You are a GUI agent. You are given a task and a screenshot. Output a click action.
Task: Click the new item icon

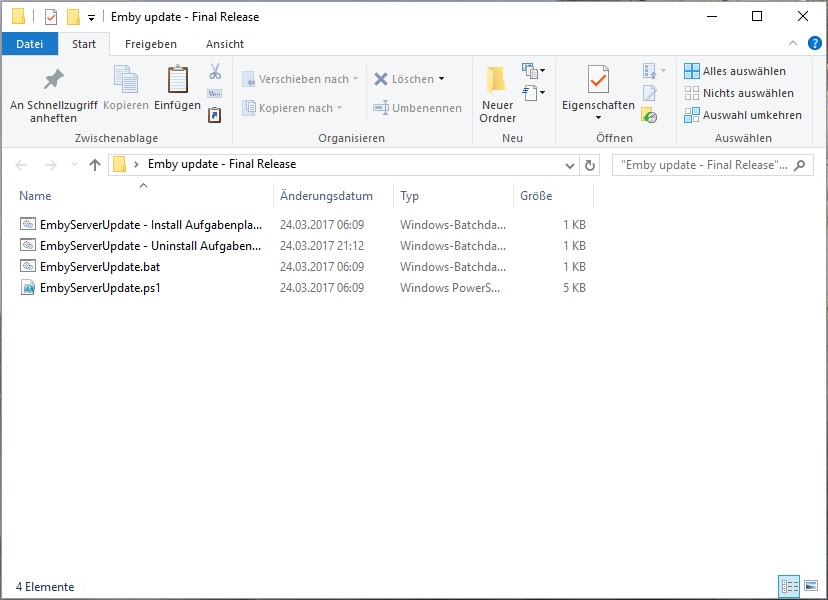click(533, 70)
